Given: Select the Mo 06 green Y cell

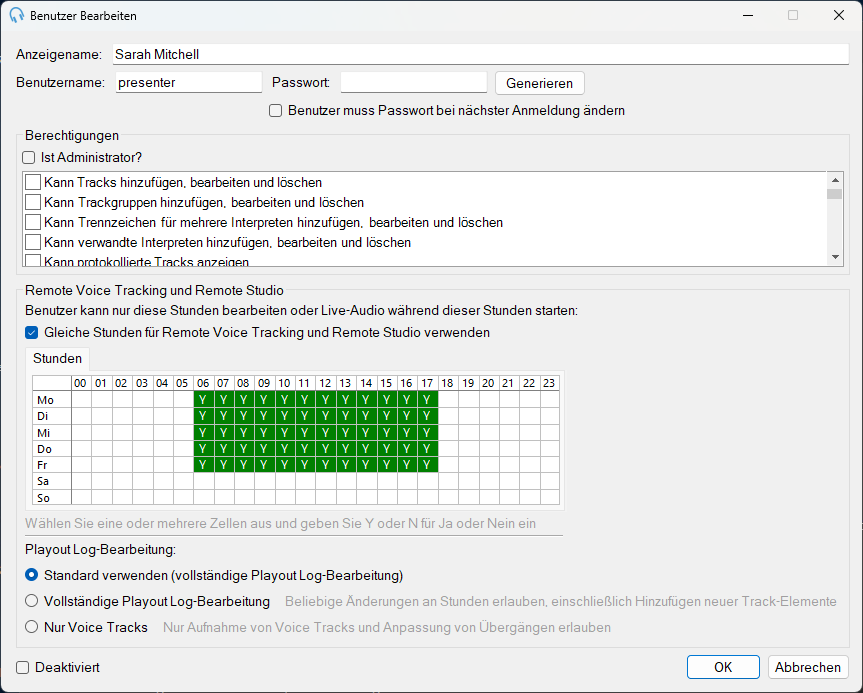Looking at the screenshot, I should (203, 400).
